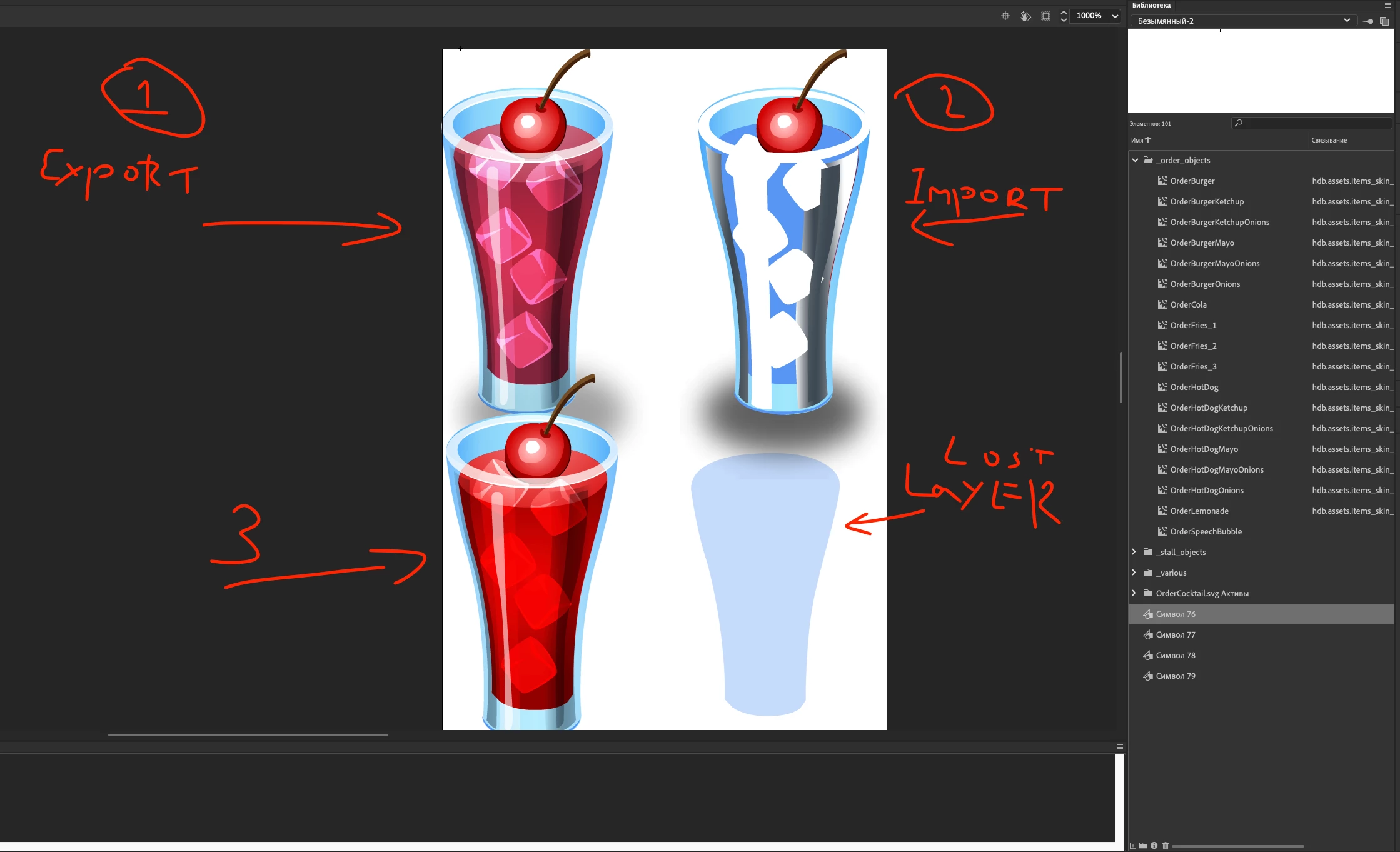Click the center stage icon
The height and width of the screenshot is (852, 1400).
[x=1005, y=16]
